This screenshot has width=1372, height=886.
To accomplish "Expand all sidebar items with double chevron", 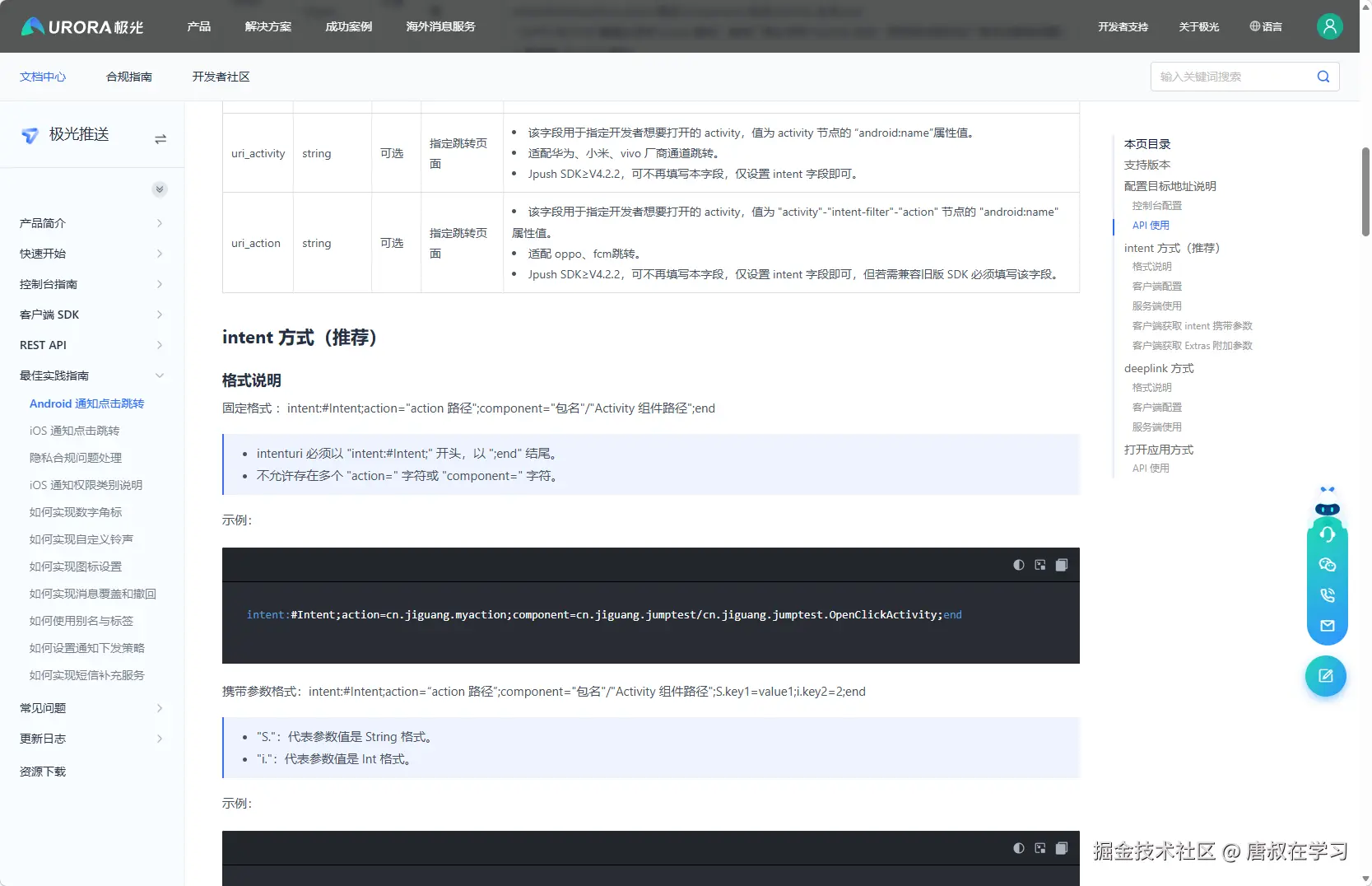I will pos(160,189).
